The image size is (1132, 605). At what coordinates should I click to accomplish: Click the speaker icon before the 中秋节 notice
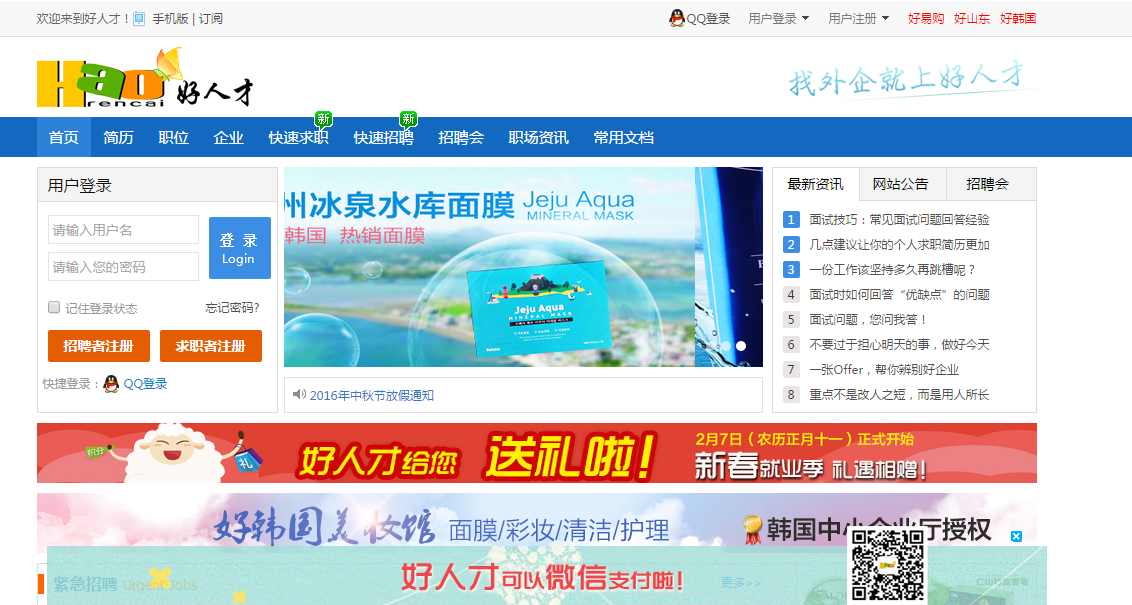click(299, 394)
